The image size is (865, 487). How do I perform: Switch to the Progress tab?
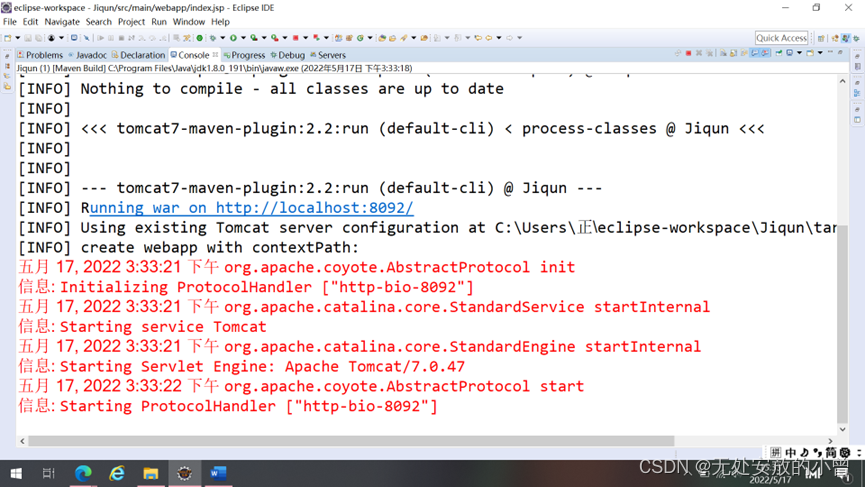(244, 55)
